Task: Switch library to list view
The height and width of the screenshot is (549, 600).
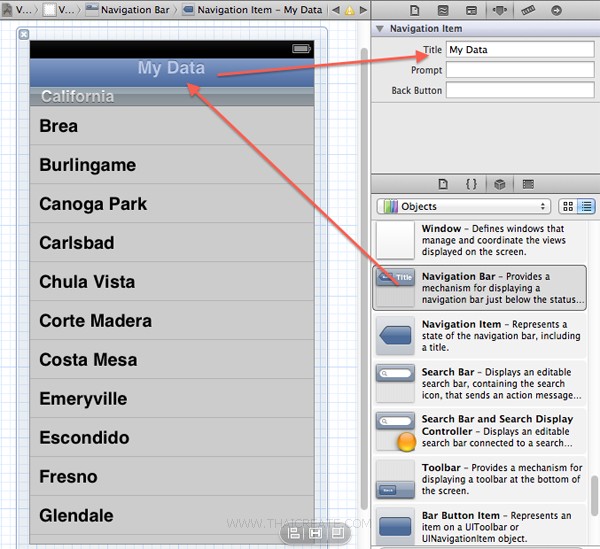Action: pyautogui.click(x=586, y=207)
